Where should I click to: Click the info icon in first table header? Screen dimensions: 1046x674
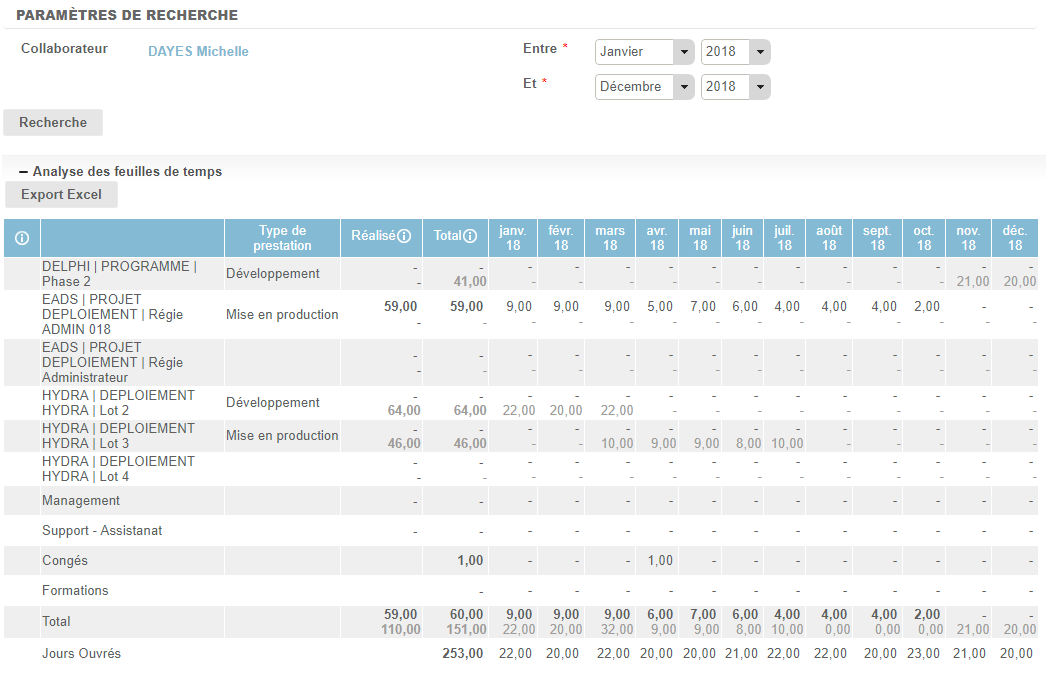click(22, 238)
